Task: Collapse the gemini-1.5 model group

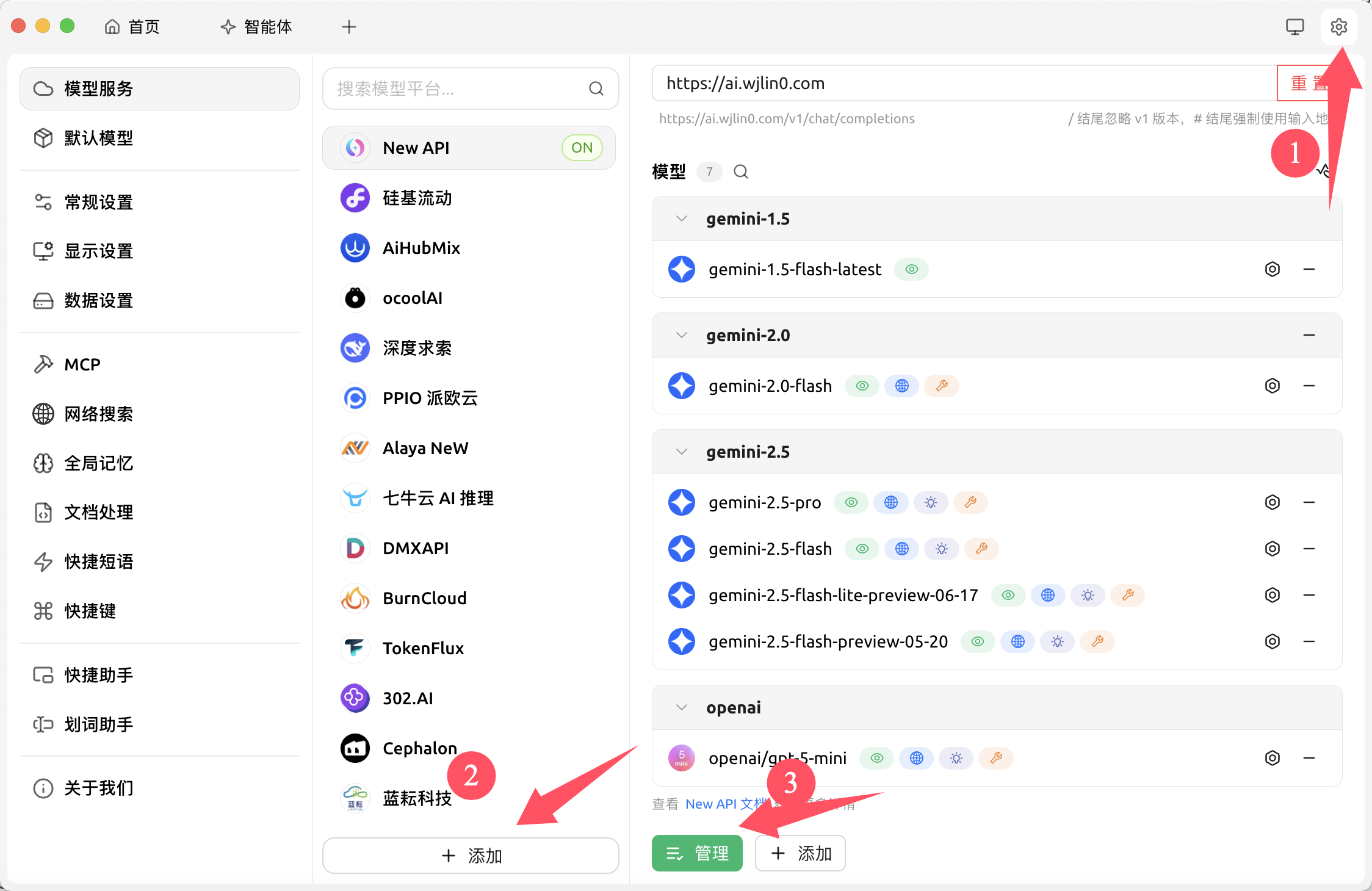Action: [x=682, y=218]
